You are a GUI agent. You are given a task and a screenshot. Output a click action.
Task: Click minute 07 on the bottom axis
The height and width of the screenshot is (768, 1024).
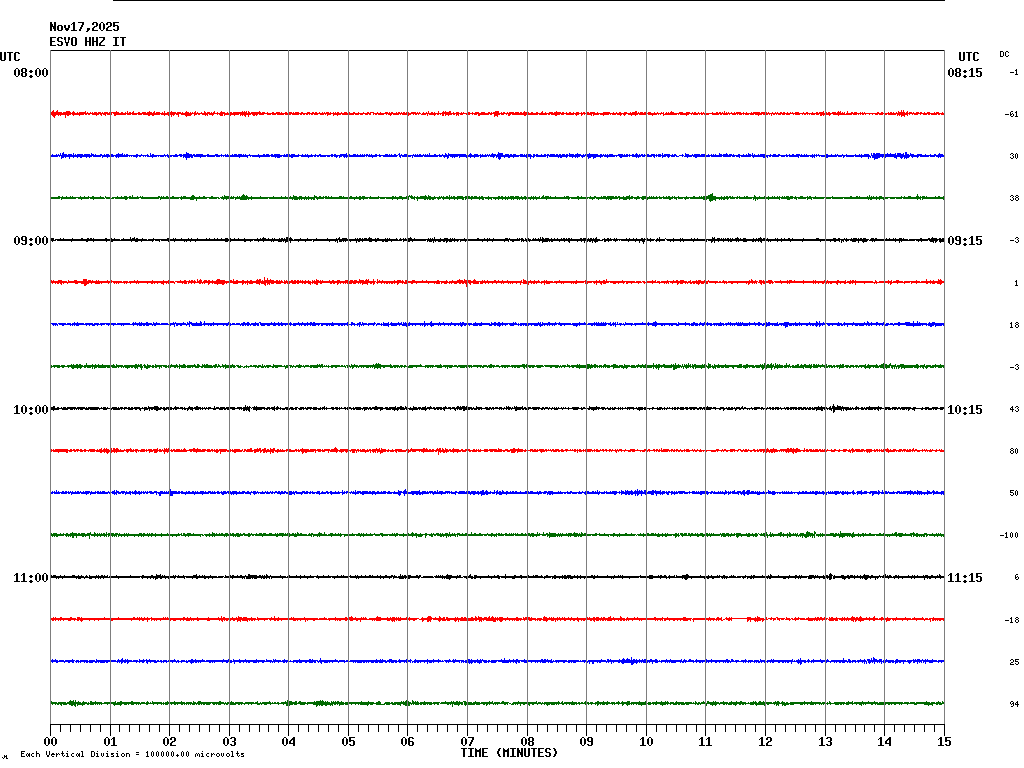pos(467,742)
